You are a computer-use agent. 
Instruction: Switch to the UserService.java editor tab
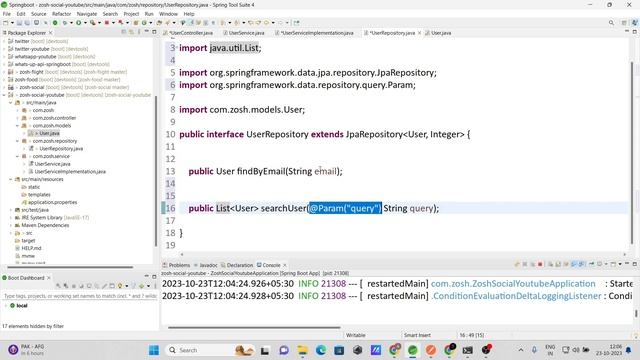[x=244, y=33]
